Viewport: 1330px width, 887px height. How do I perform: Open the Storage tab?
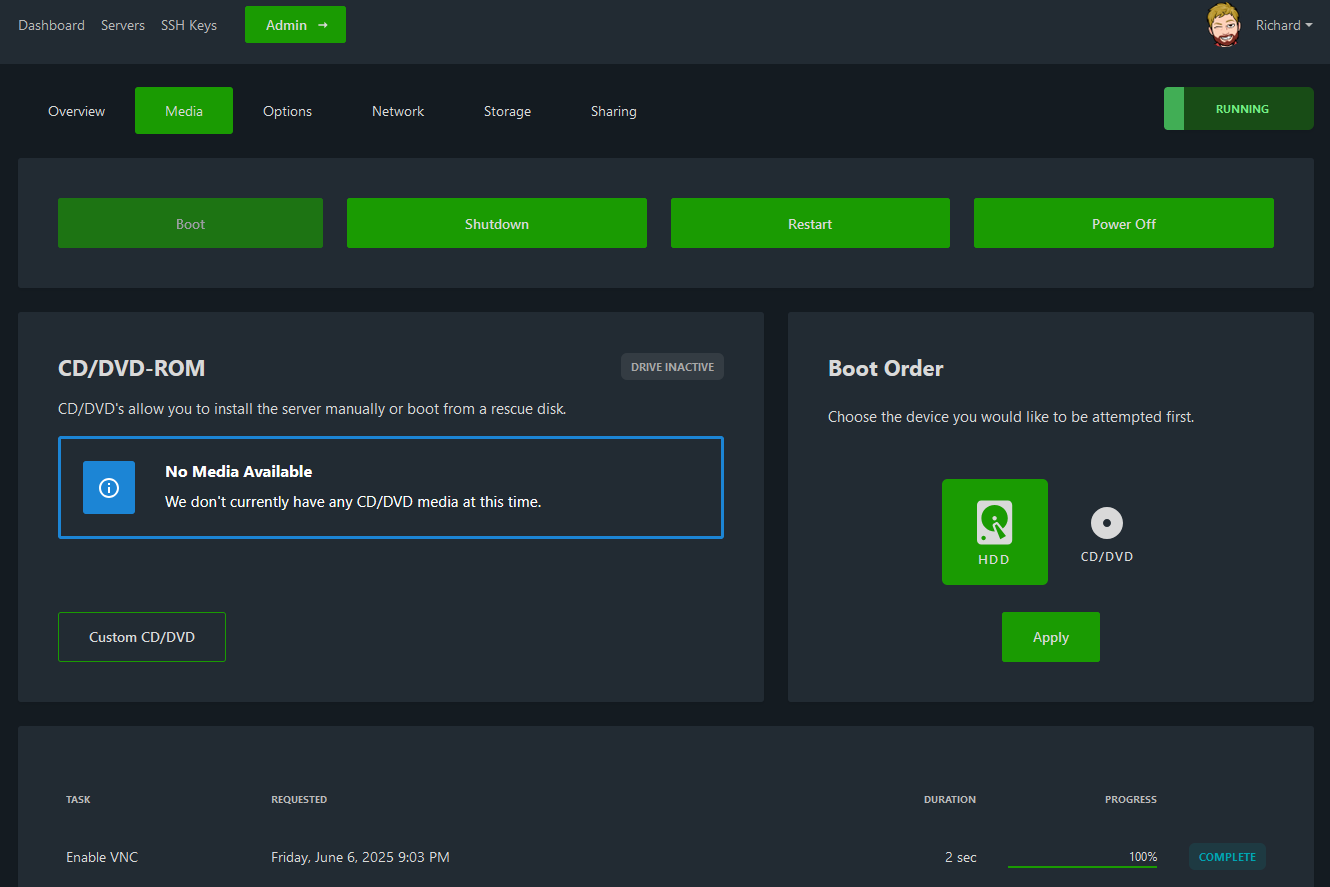[x=507, y=111]
